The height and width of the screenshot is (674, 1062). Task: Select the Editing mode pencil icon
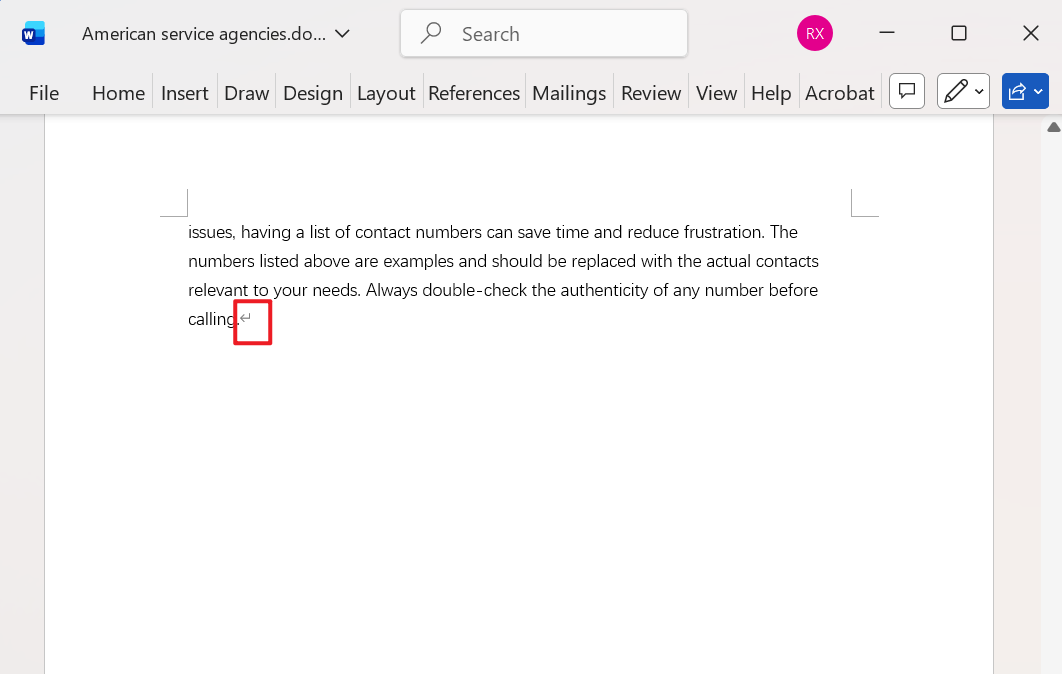957,91
